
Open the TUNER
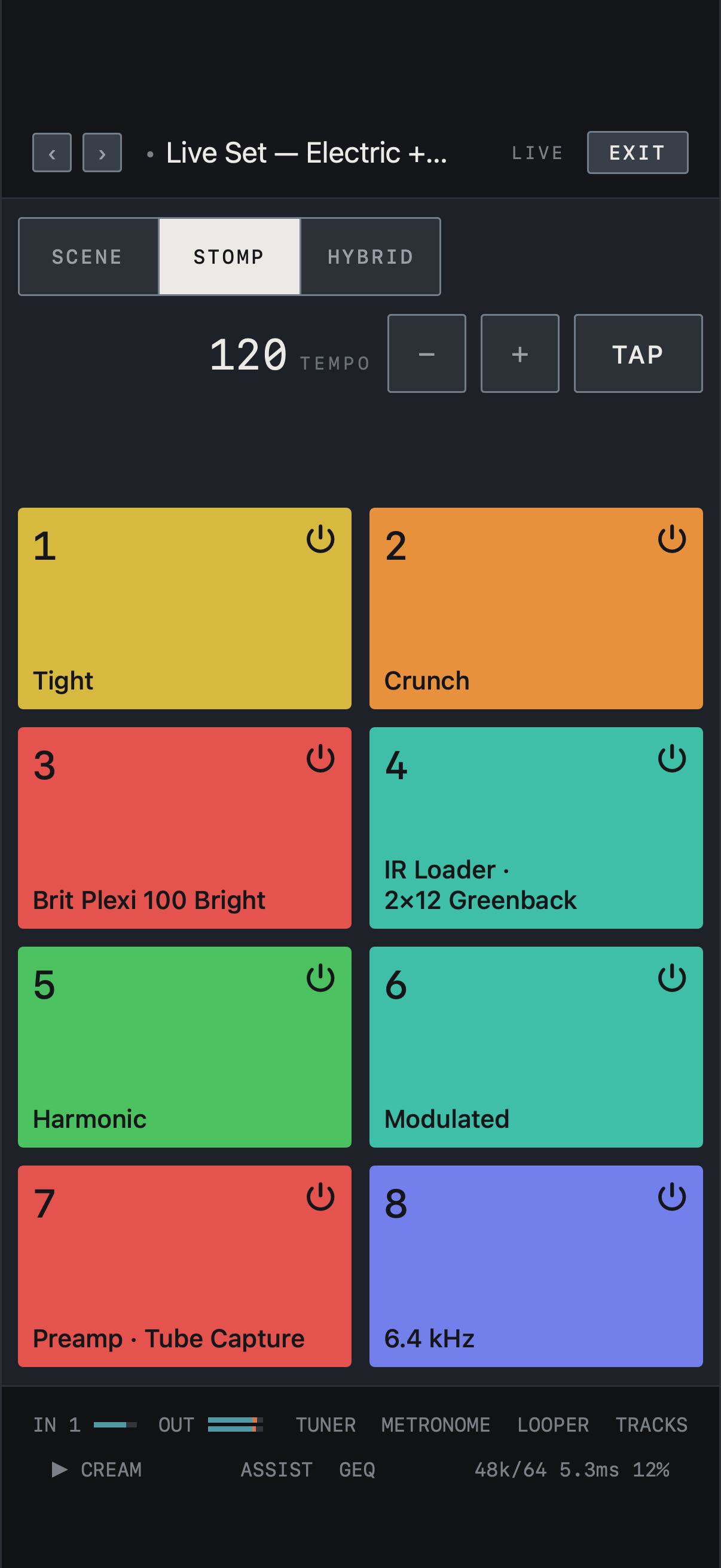(325, 1424)
